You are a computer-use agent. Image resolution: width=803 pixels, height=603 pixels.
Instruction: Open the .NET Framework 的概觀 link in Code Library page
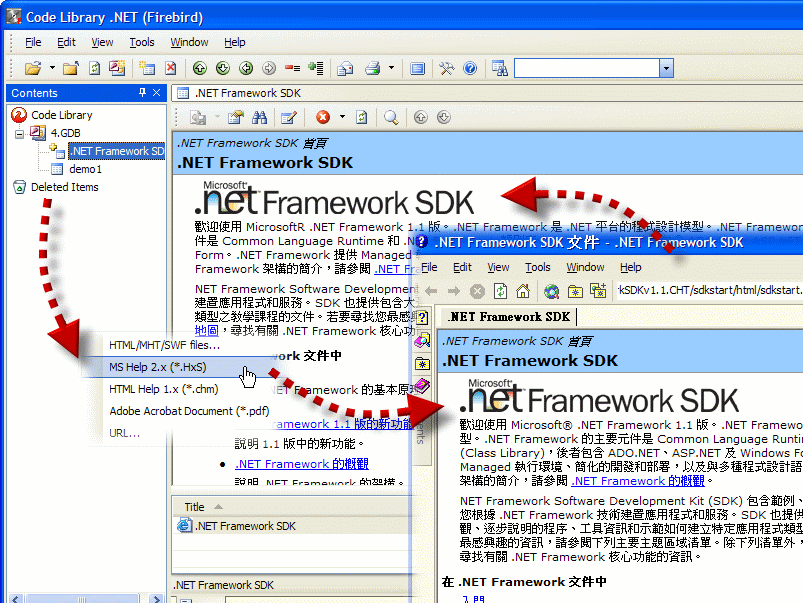[x=302, y=464]
